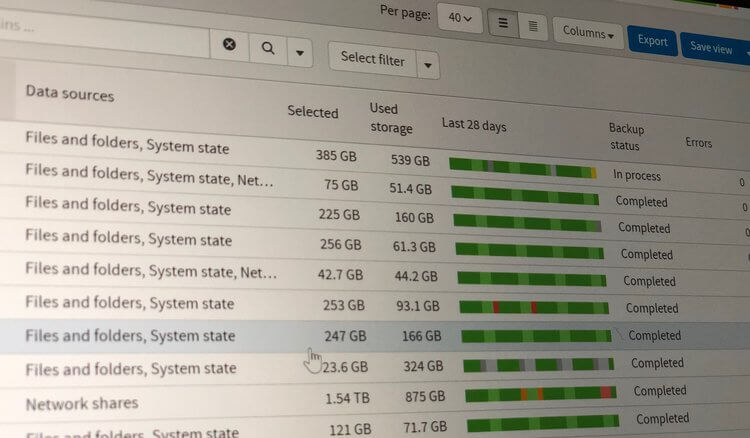Open the Per page 40 dropdown
The height and width of the screenshot is (438, 750).
click(460, 18)
